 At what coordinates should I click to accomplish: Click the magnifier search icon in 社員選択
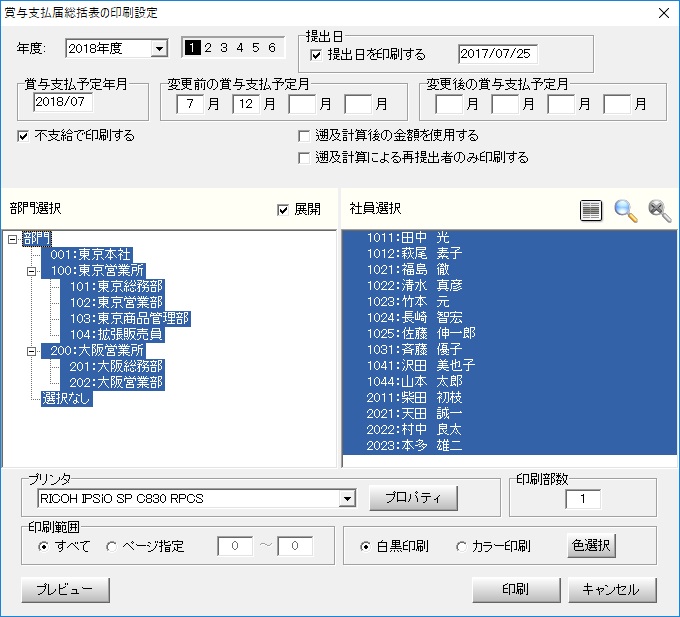(x=625, y=211)
